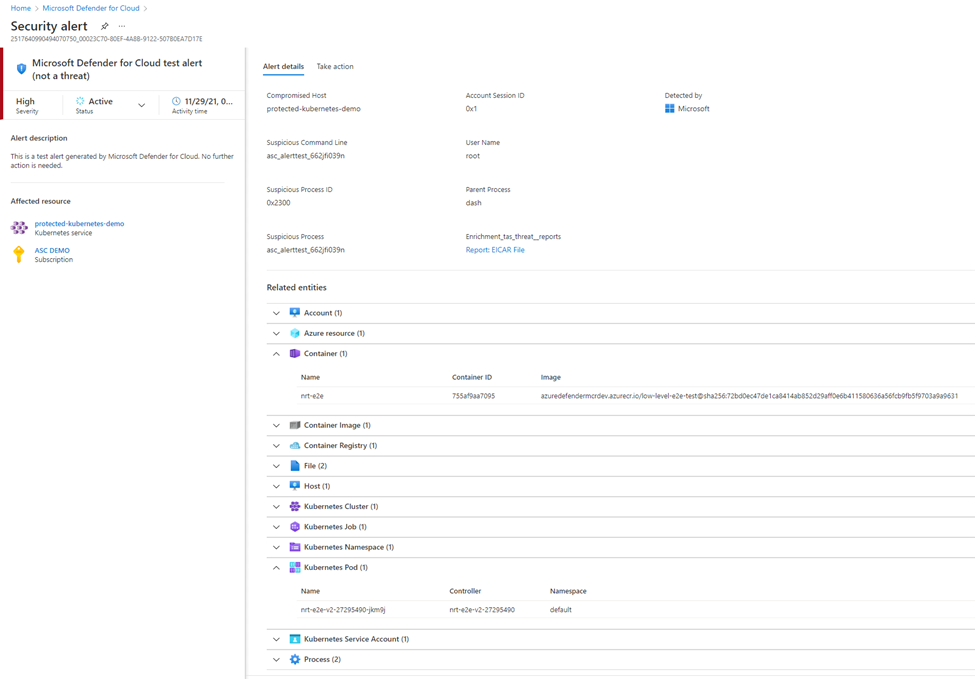Open the Active status dropdown
The image size is (975, 679).
tap(142, 105)
